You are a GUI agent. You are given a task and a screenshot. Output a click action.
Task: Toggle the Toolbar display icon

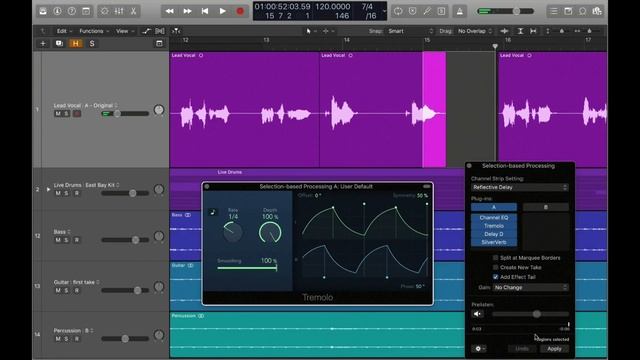[86, 11]
